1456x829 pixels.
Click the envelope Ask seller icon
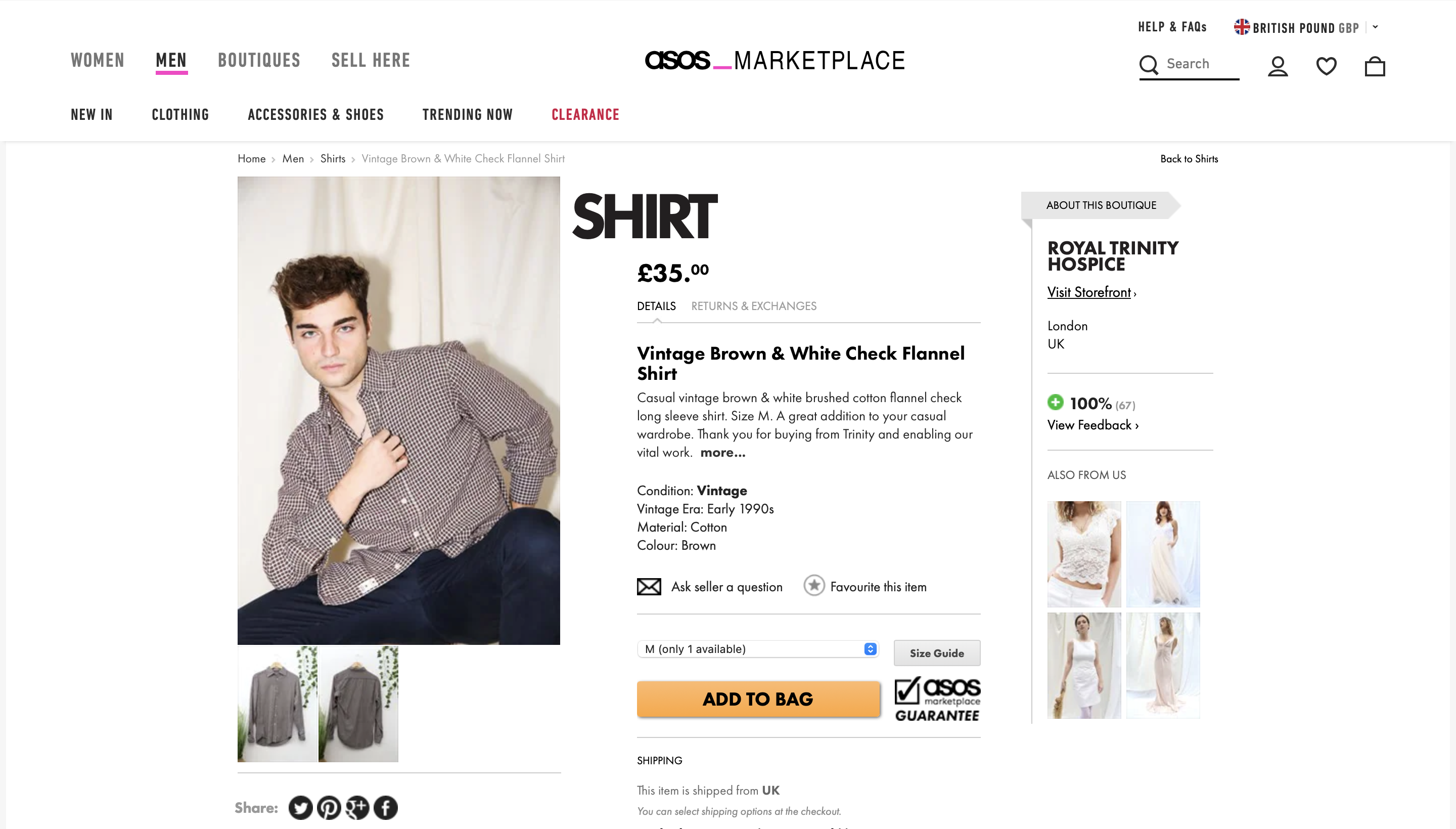pyautogui.click(x=649, y=586)
